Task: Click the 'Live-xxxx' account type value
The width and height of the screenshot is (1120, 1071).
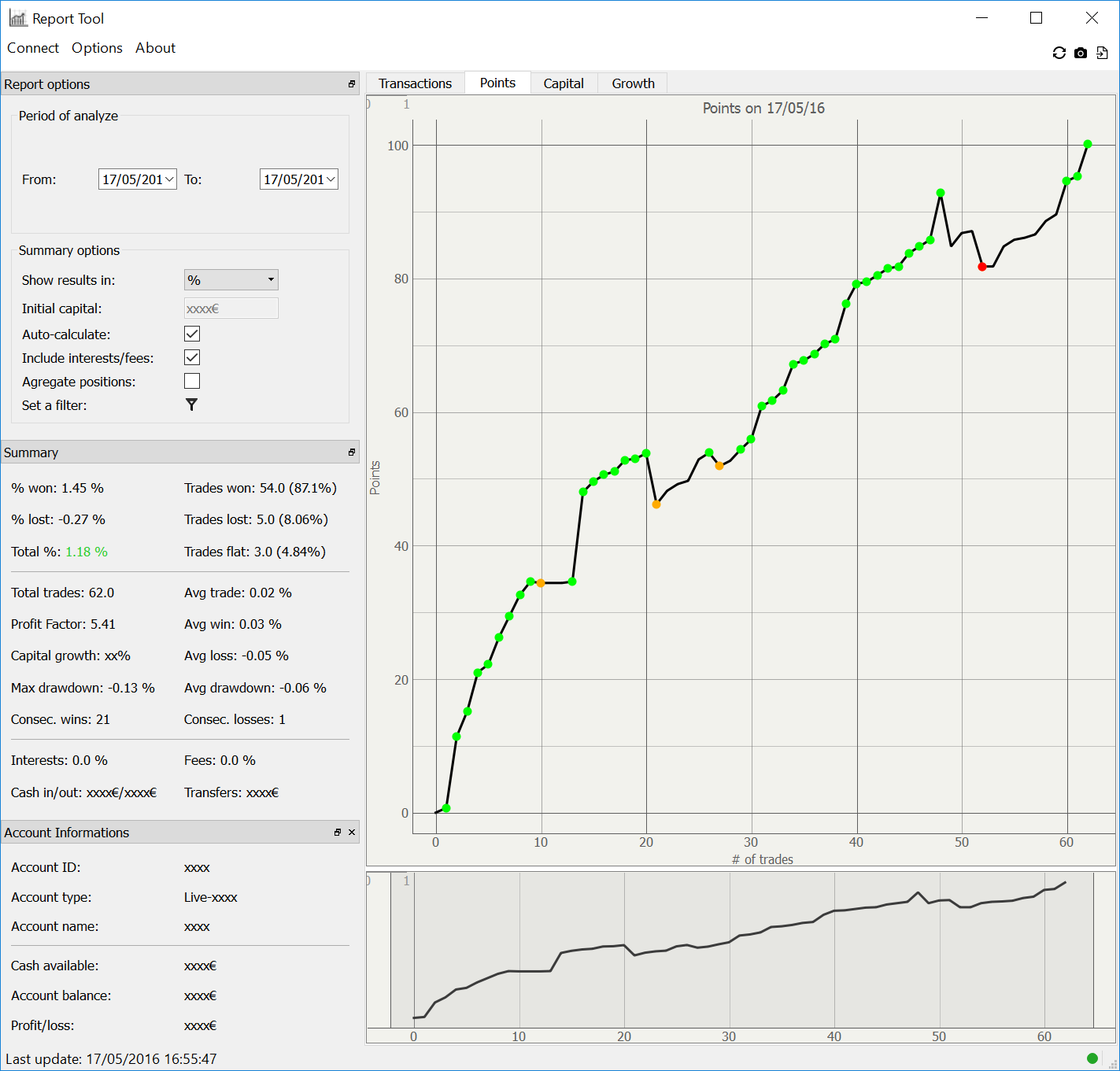Action: (211, 897)
